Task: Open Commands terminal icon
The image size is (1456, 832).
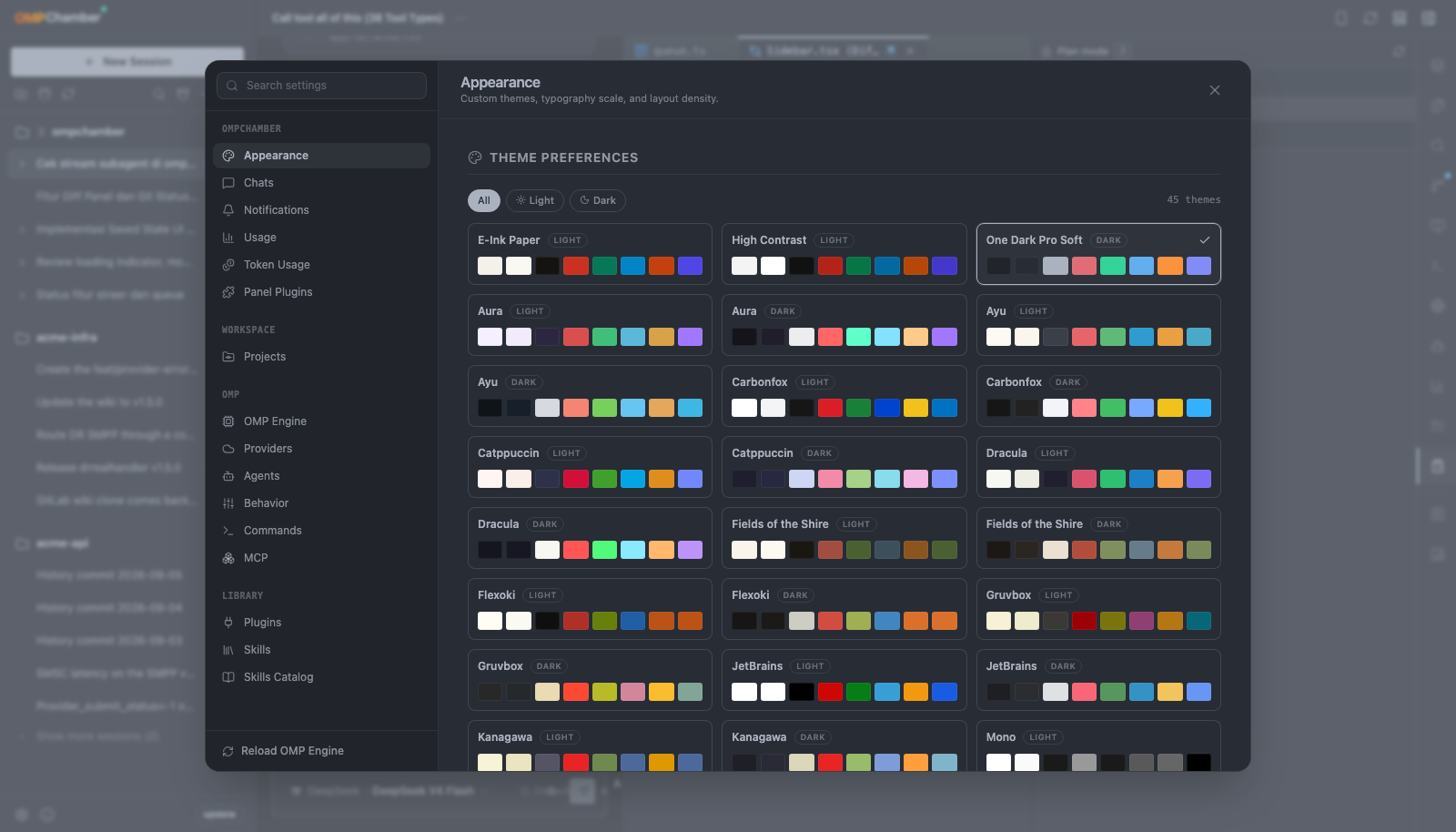Action: [x=228, y=531]
